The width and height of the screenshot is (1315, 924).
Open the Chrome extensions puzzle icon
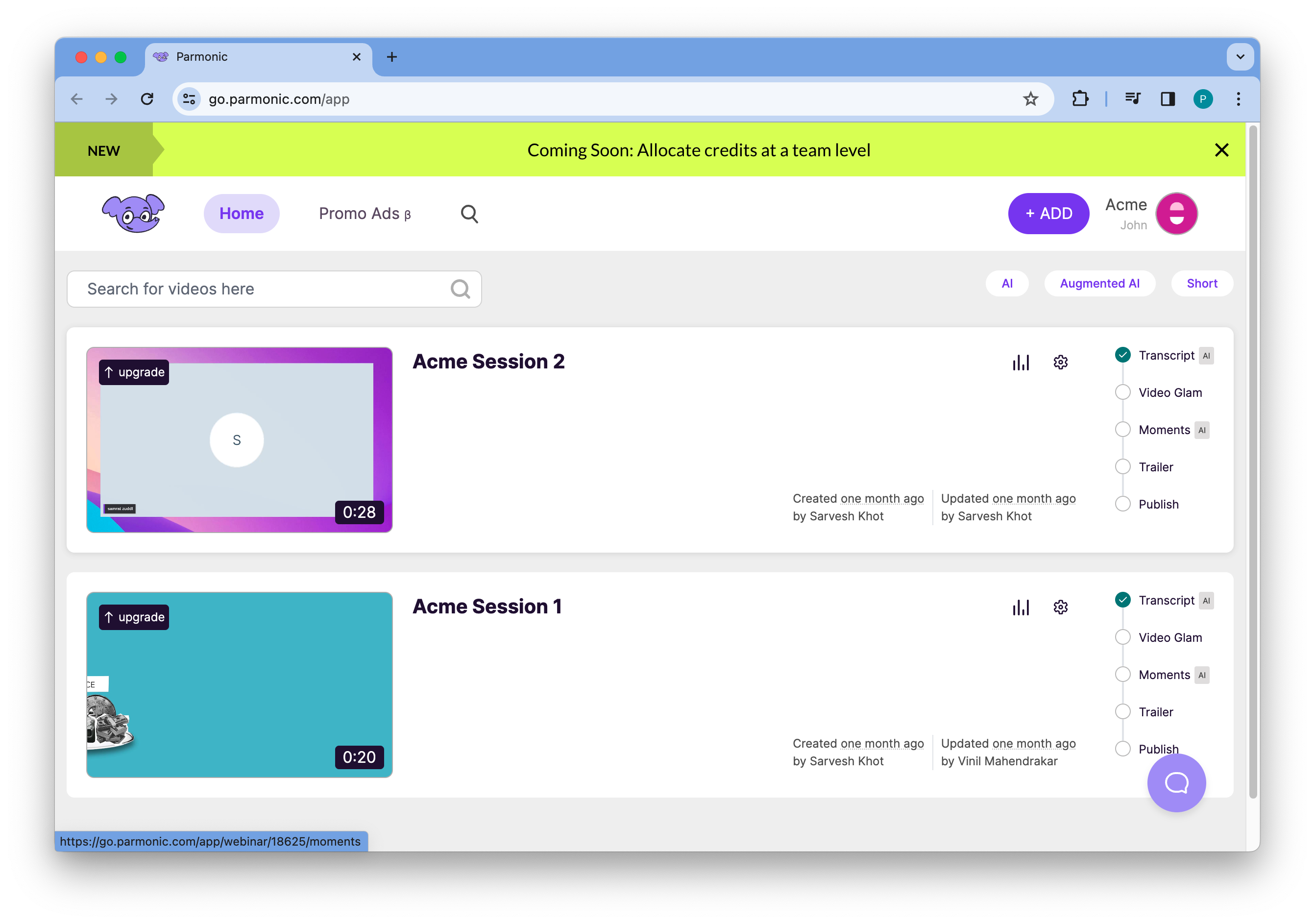coord(1080,99)
